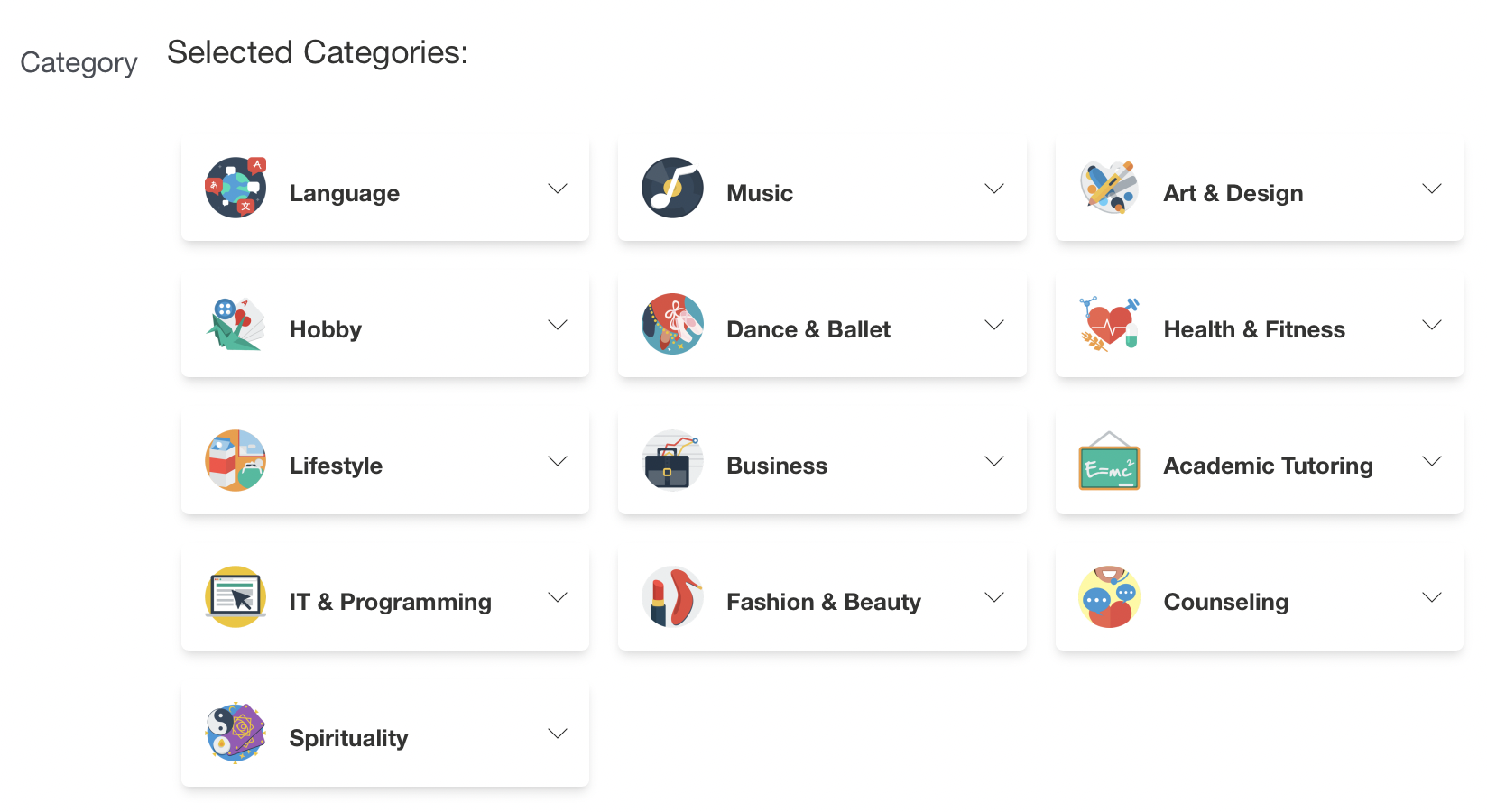Expand the Music category chevron

pos(994,189)
